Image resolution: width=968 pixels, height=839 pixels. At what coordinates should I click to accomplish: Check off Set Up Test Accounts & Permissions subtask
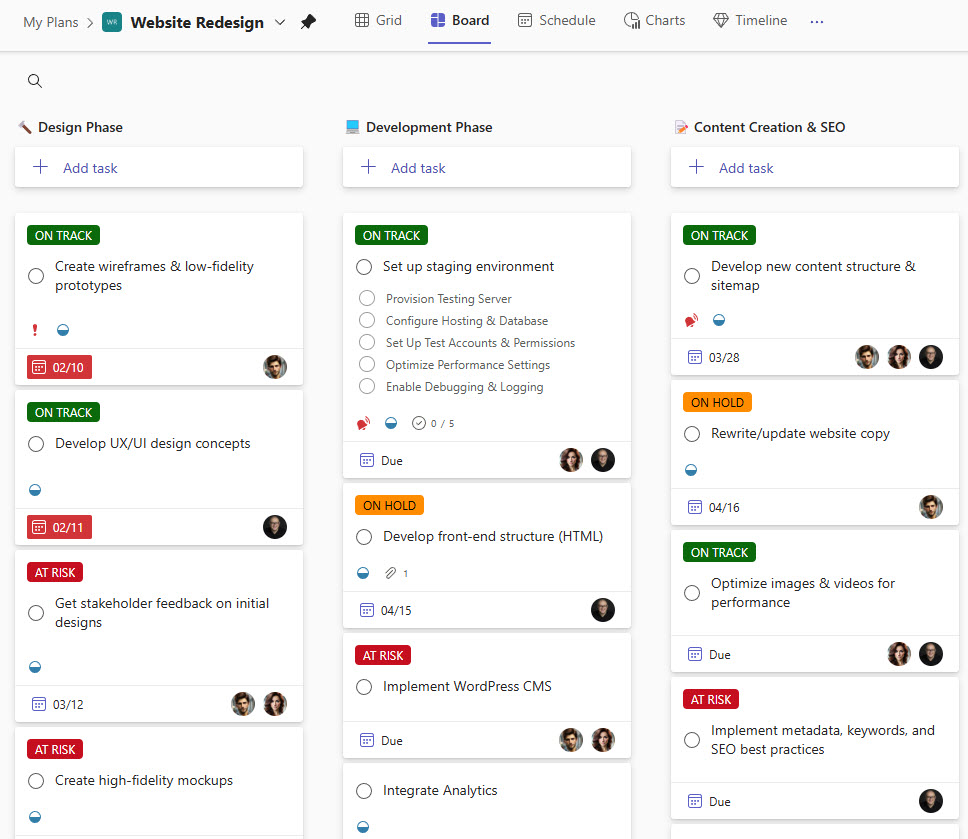[367, 342]
